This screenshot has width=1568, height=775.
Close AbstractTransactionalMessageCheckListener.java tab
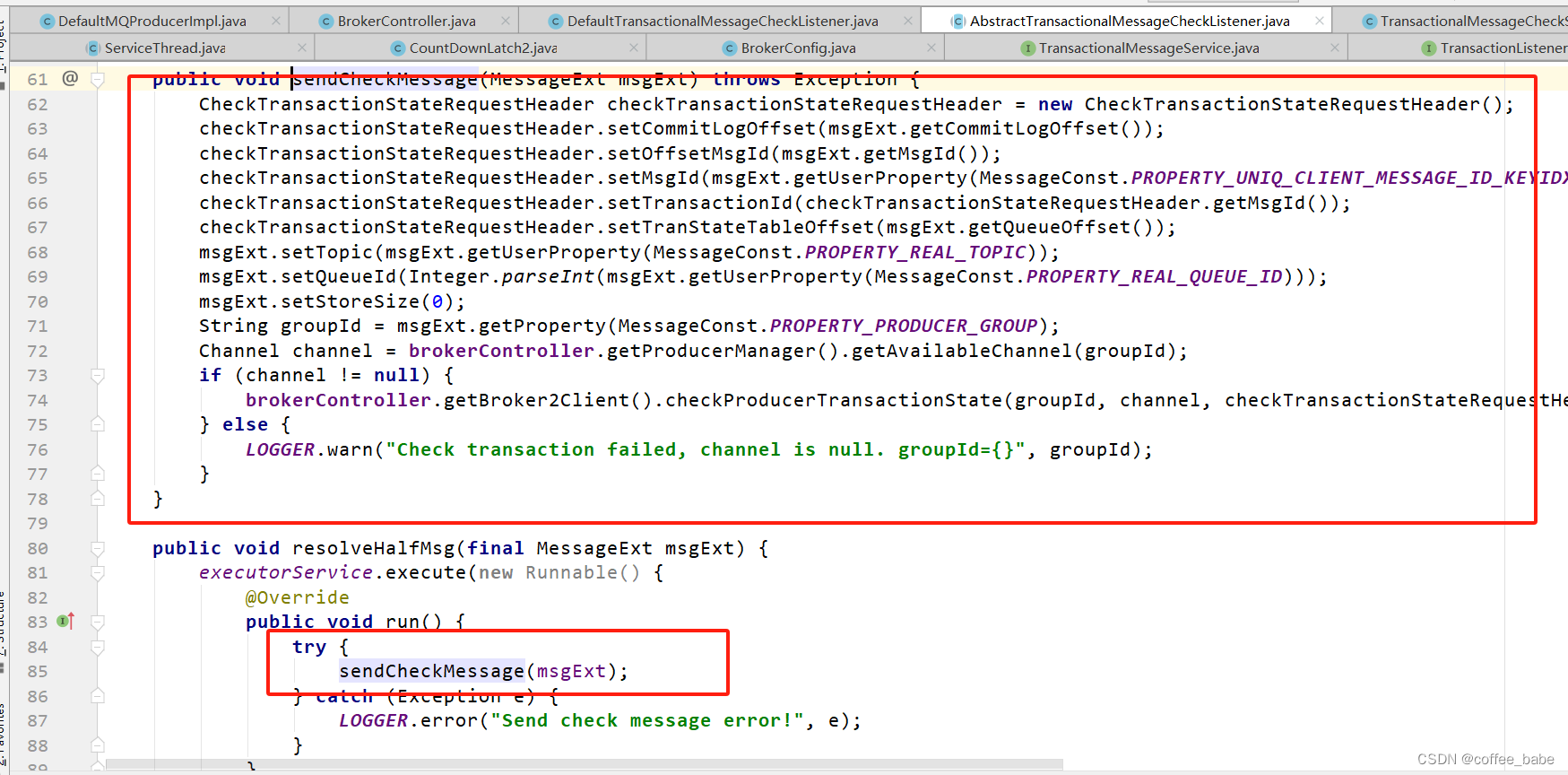click(1320, 21)
